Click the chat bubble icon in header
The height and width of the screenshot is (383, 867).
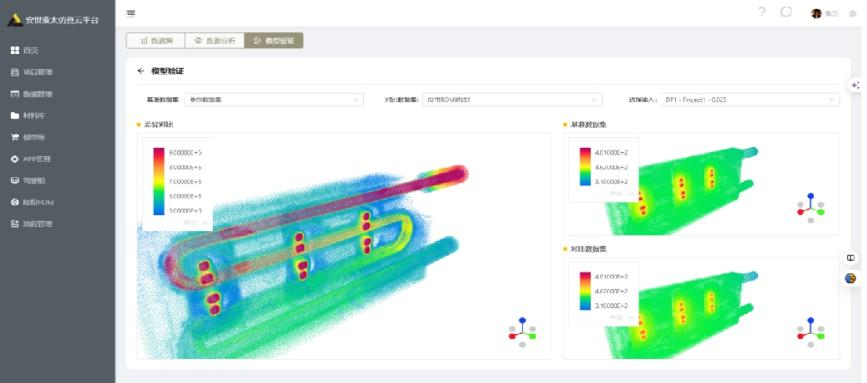point(786,12)
